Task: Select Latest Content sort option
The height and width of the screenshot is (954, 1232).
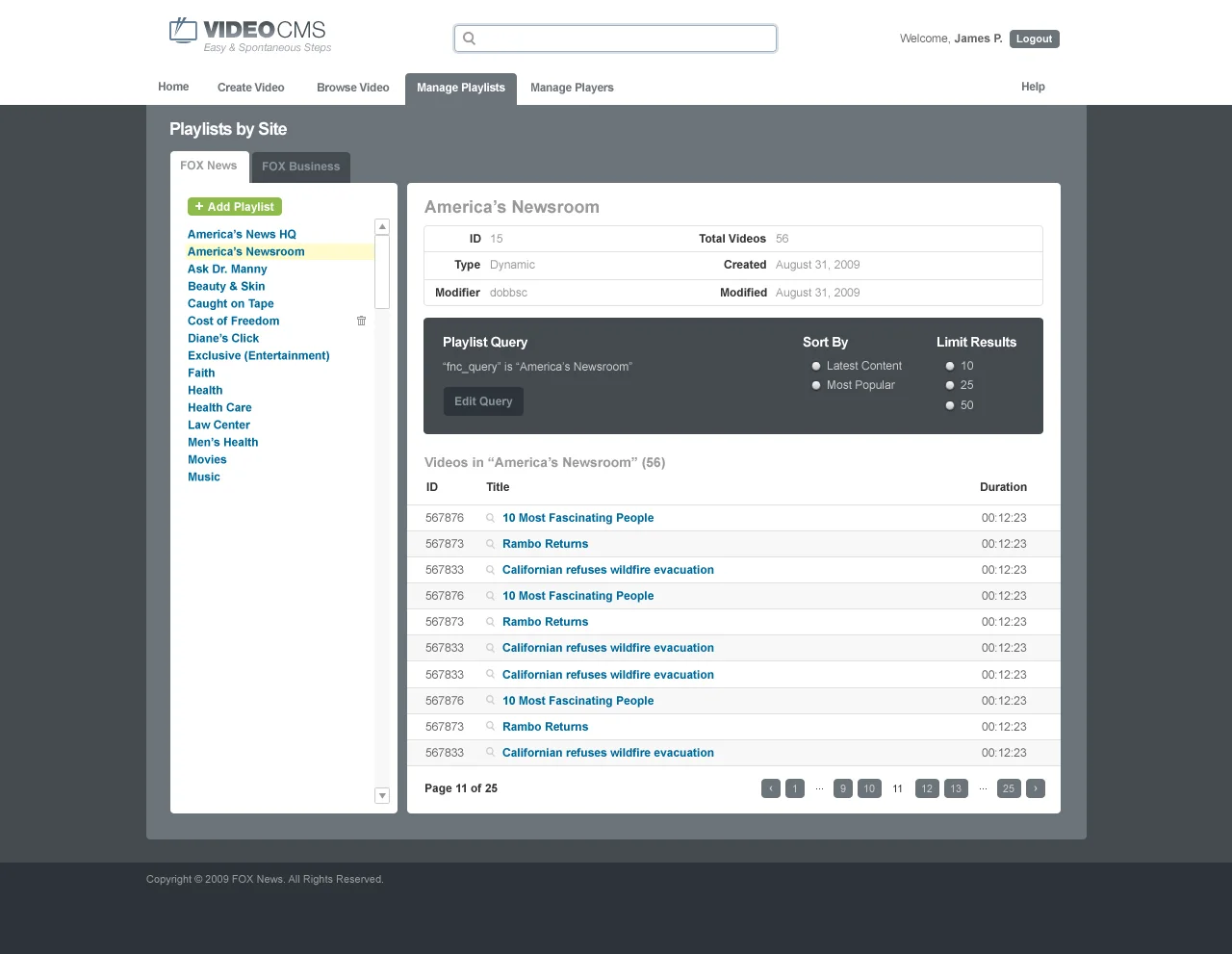Action: click(x=816, y=366)
